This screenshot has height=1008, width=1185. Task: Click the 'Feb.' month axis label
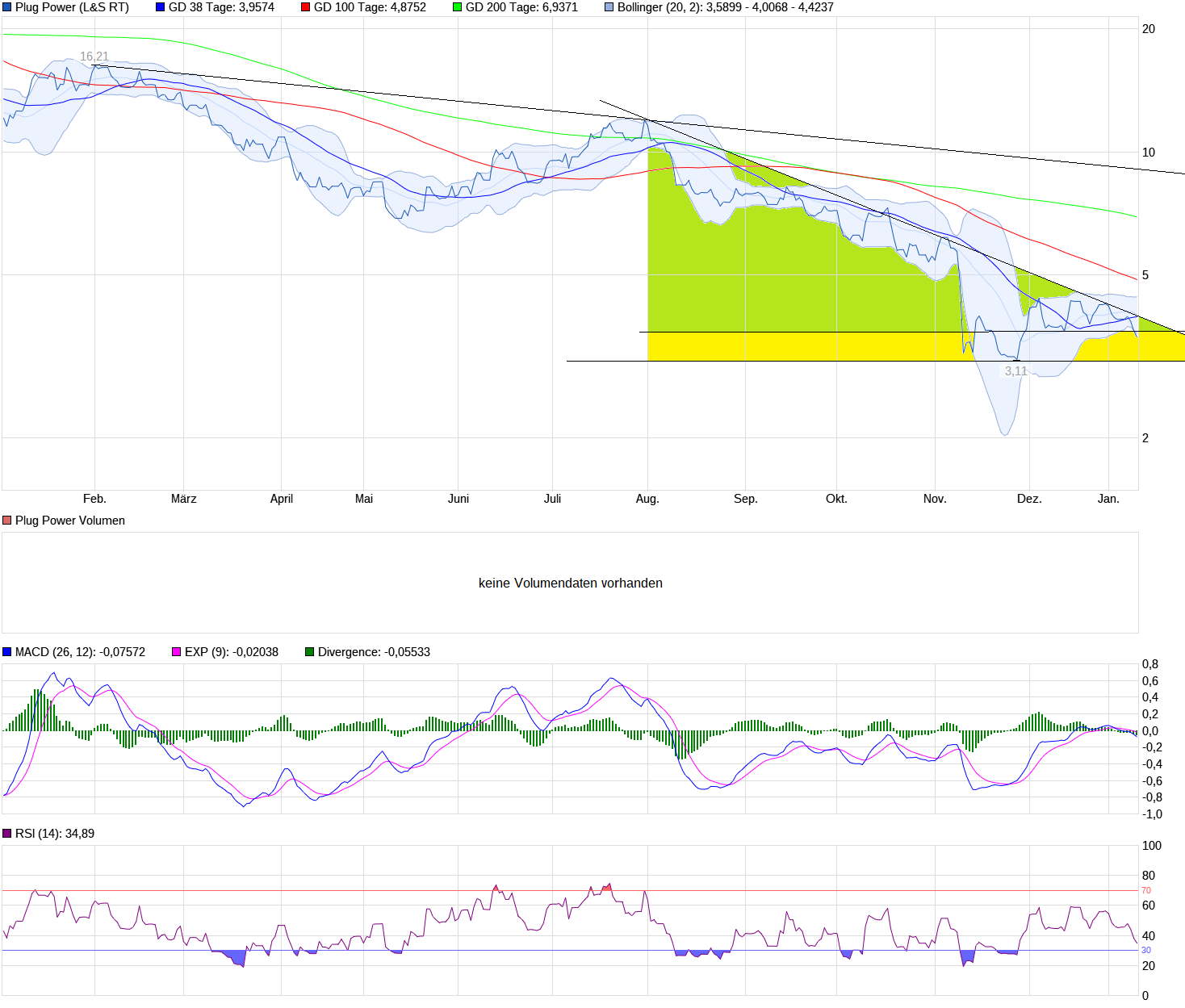coord(94,499)
